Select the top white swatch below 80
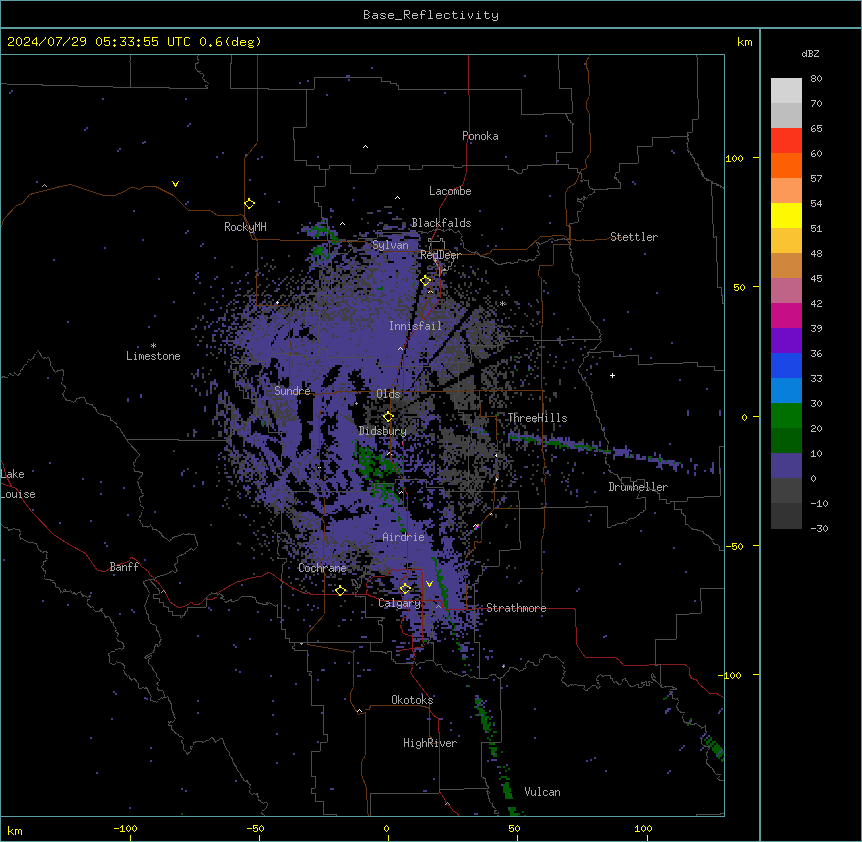 click(786, 91)
